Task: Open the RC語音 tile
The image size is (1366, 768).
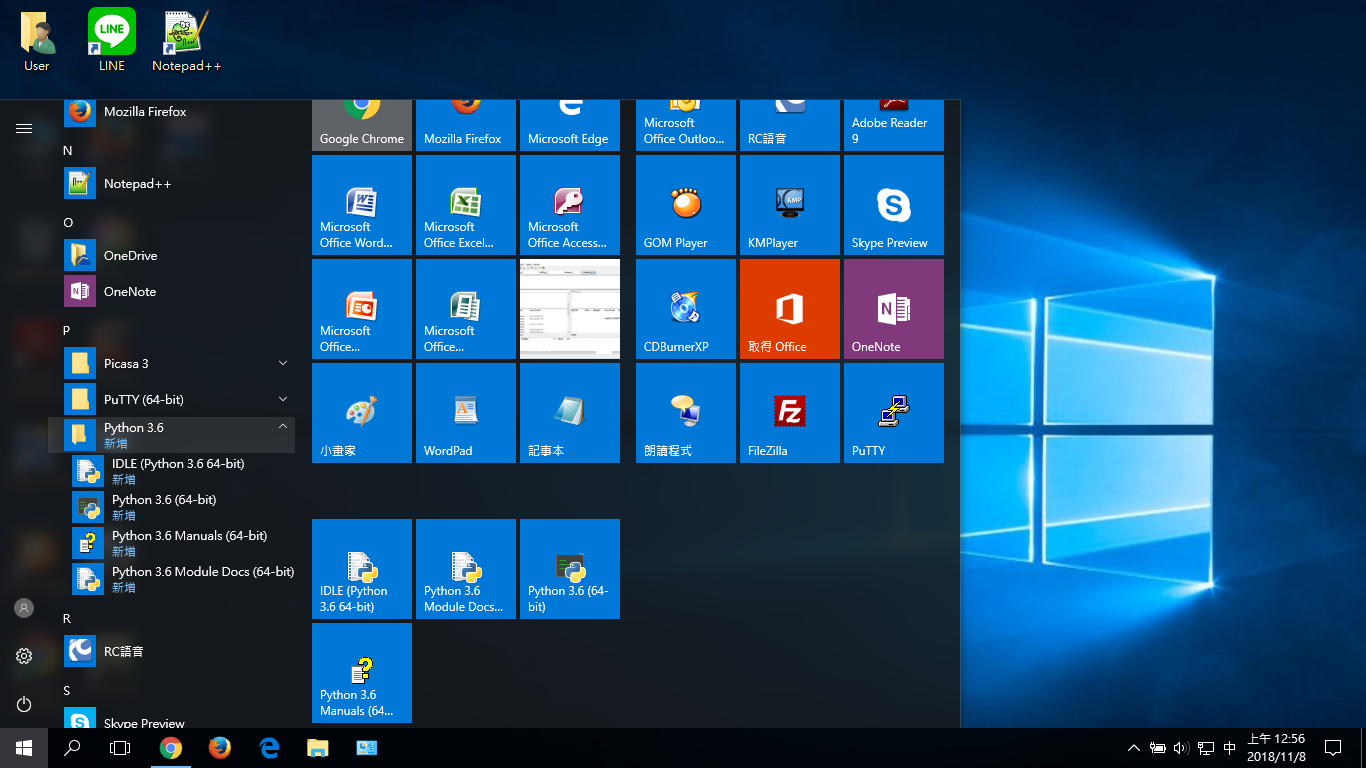Action: [x=790, y=125]
